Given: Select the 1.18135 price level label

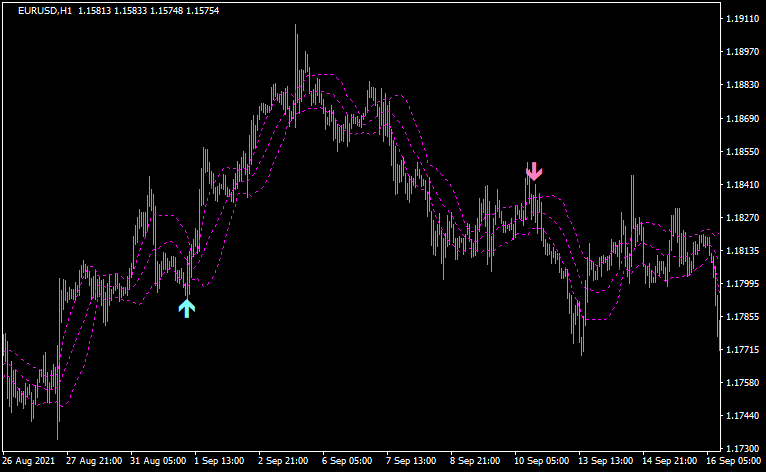Looking at the screenshot, I should click(741, 251).
